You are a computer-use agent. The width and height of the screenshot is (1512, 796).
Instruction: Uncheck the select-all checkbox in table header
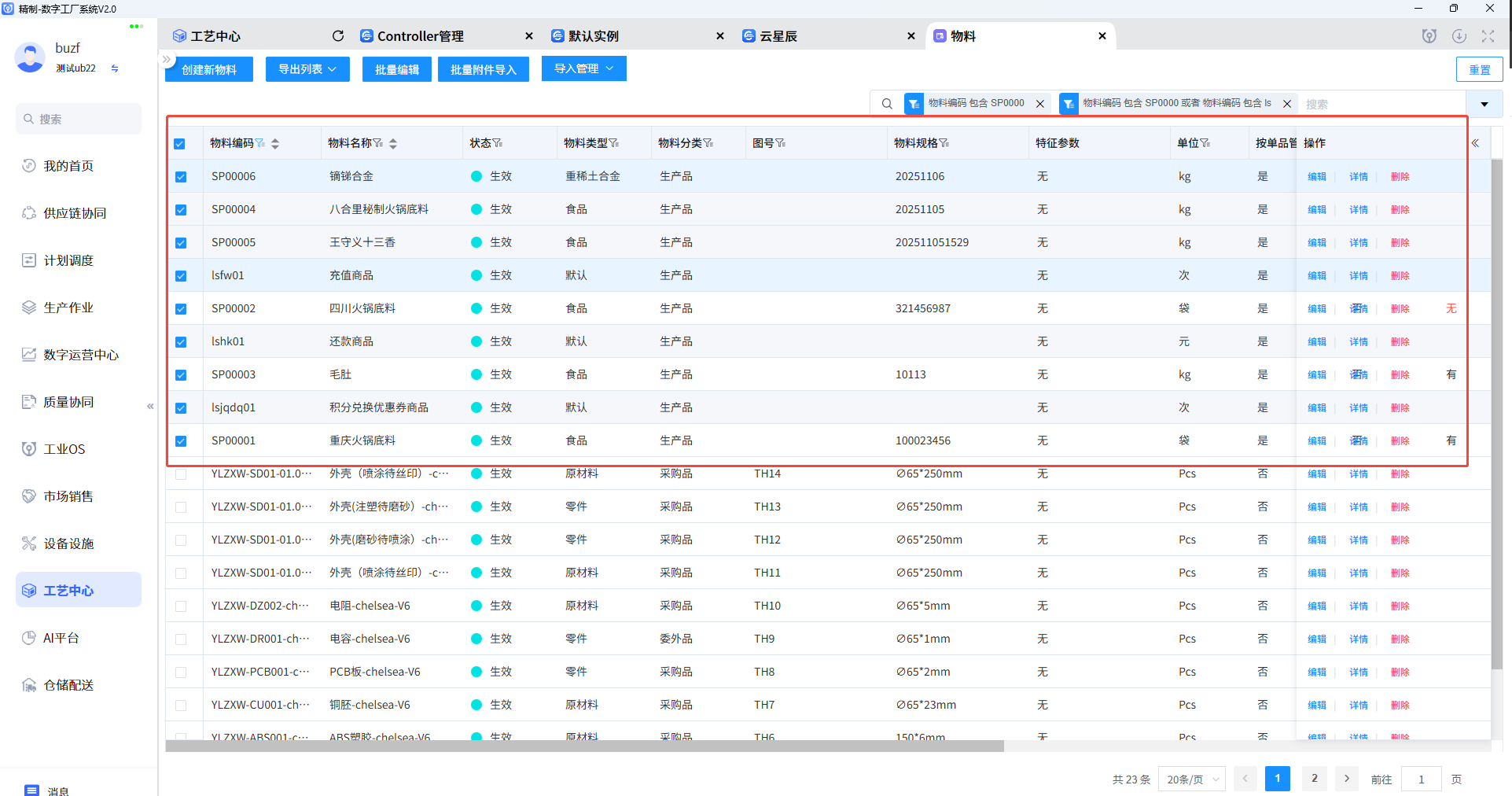pos(180,144)
